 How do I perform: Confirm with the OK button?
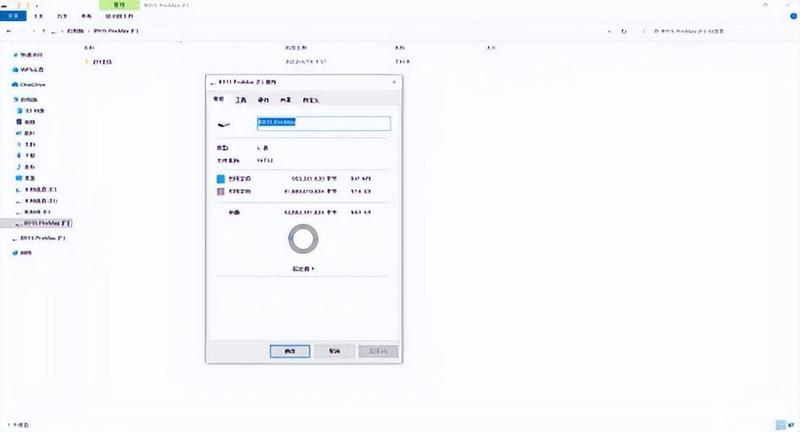coord(290,351)
